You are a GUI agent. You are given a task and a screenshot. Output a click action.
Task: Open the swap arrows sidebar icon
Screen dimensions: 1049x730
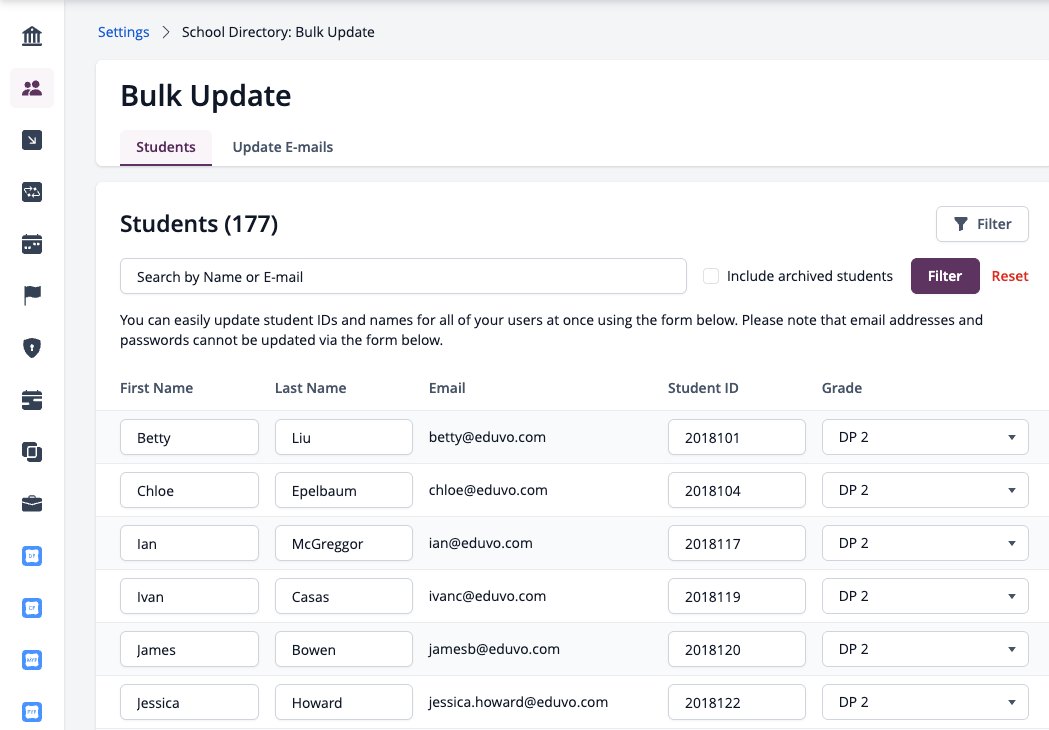(x=31, y=192)
